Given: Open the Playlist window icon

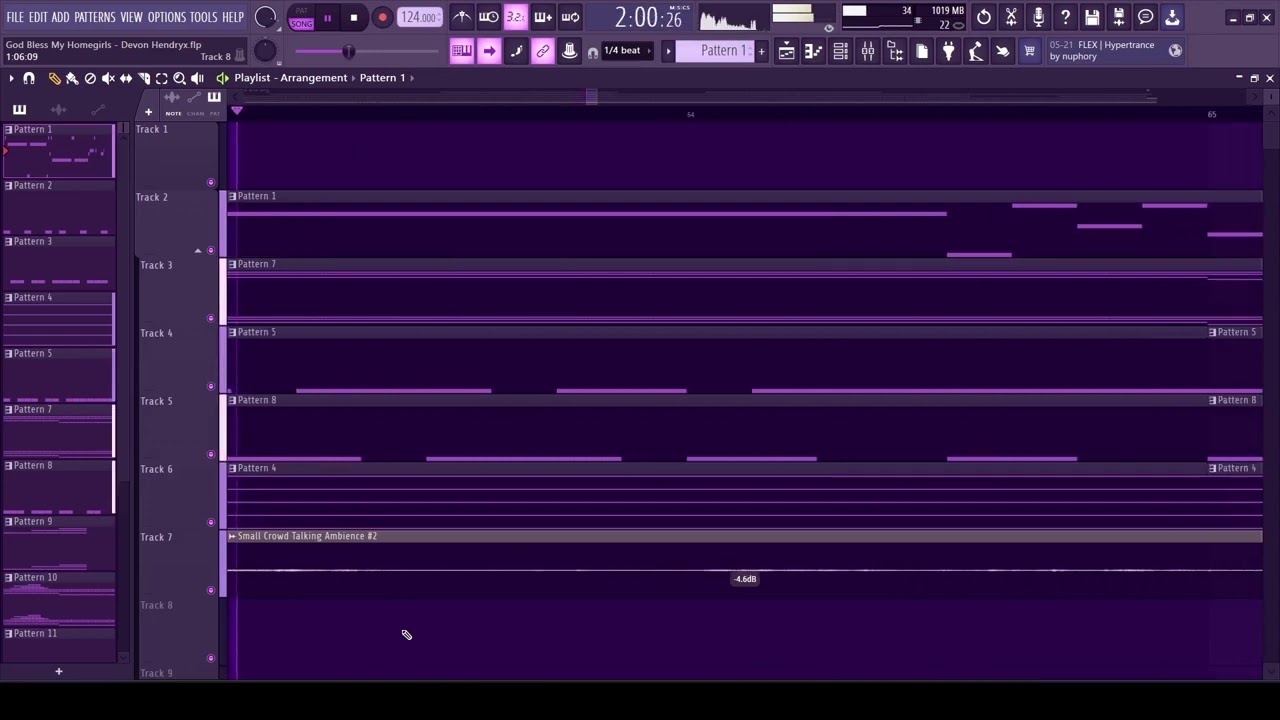Looking at the screenshot, I should point(786,51).
